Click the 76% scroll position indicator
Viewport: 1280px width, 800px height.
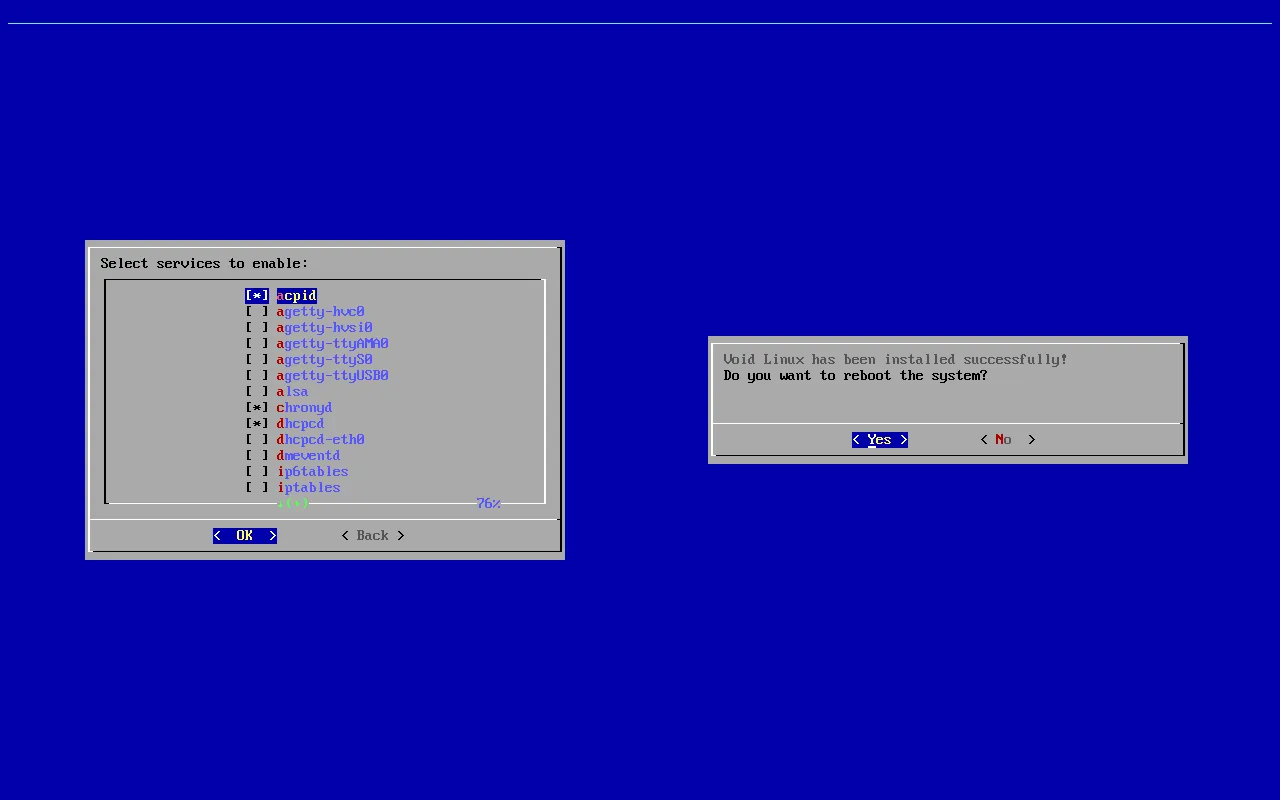click(489, 504)
